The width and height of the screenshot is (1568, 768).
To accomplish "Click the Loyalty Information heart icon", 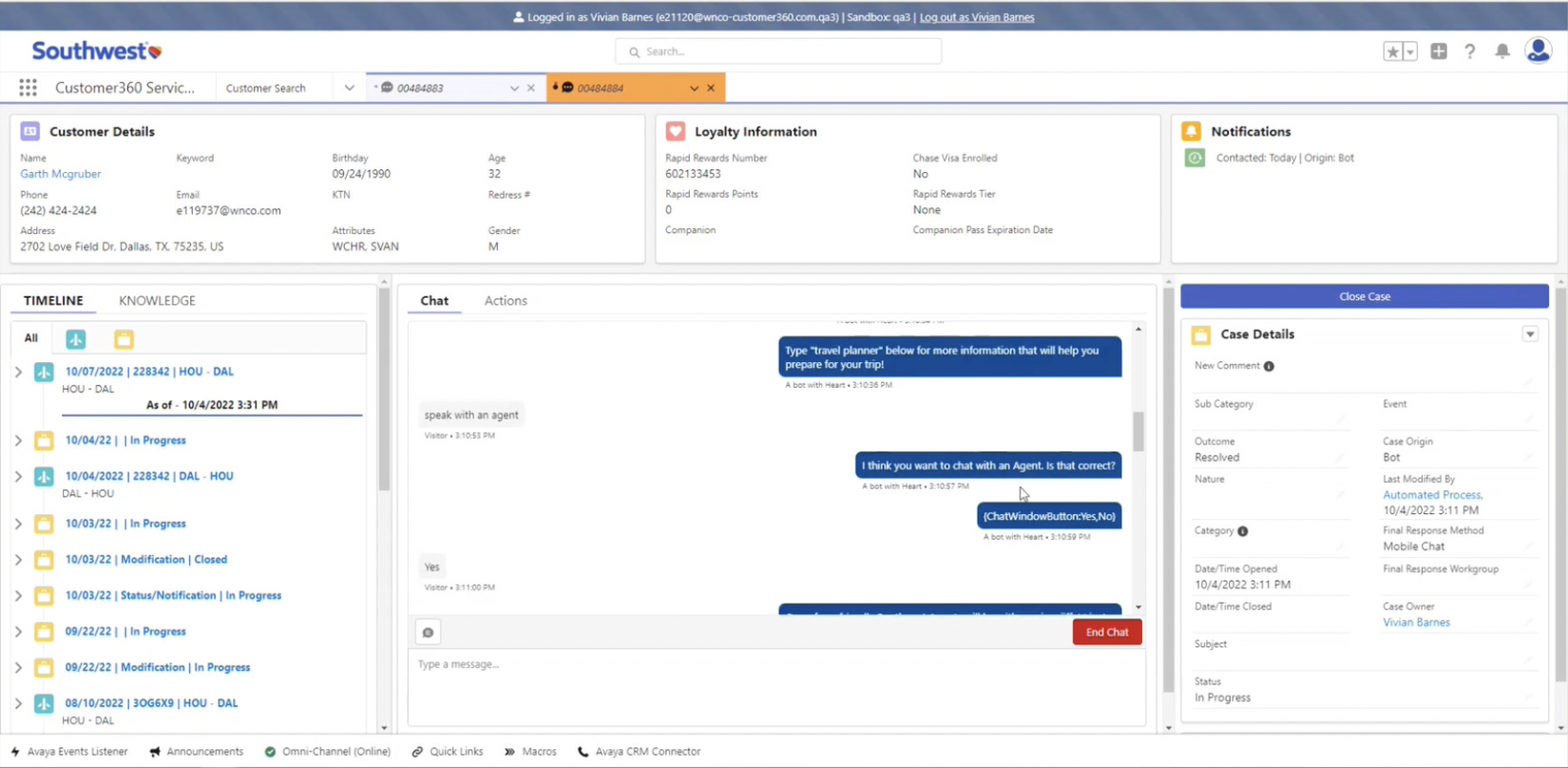I will pos(676,131).
